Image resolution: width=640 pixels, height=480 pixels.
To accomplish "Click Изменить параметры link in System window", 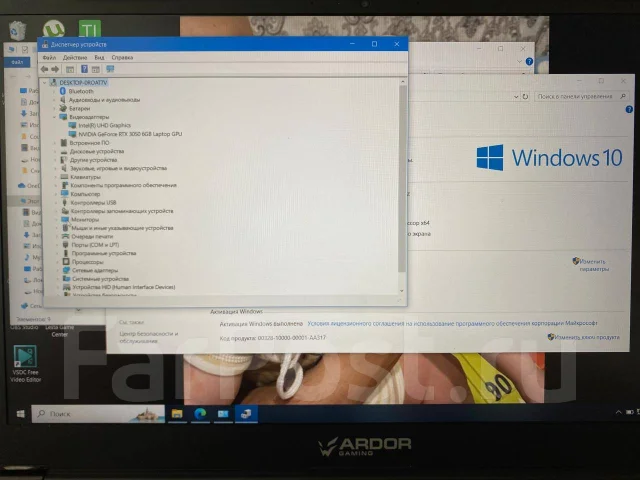I will [x=593, y=265].
